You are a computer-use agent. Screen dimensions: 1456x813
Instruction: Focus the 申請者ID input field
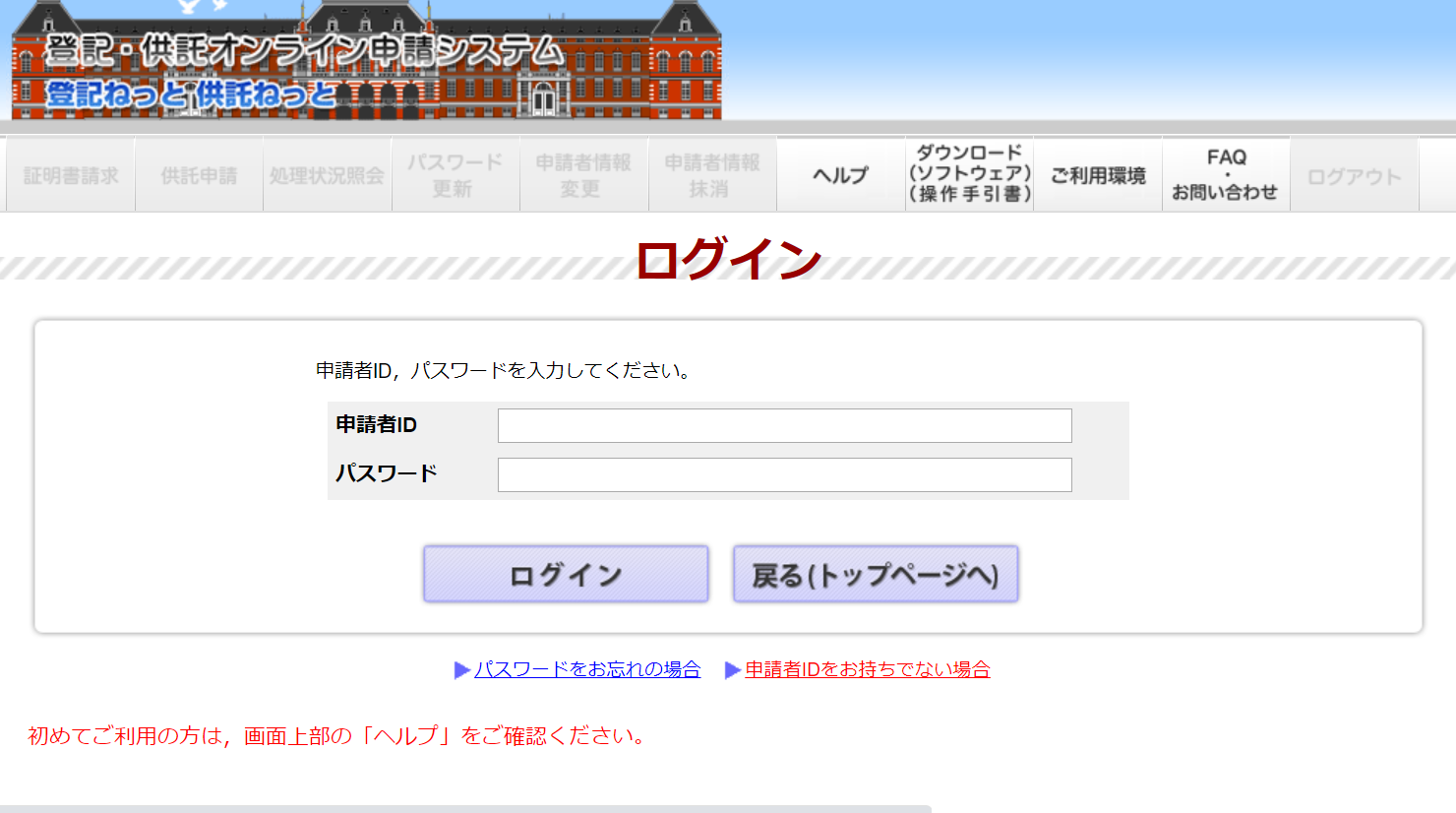(x=784, y=426)
